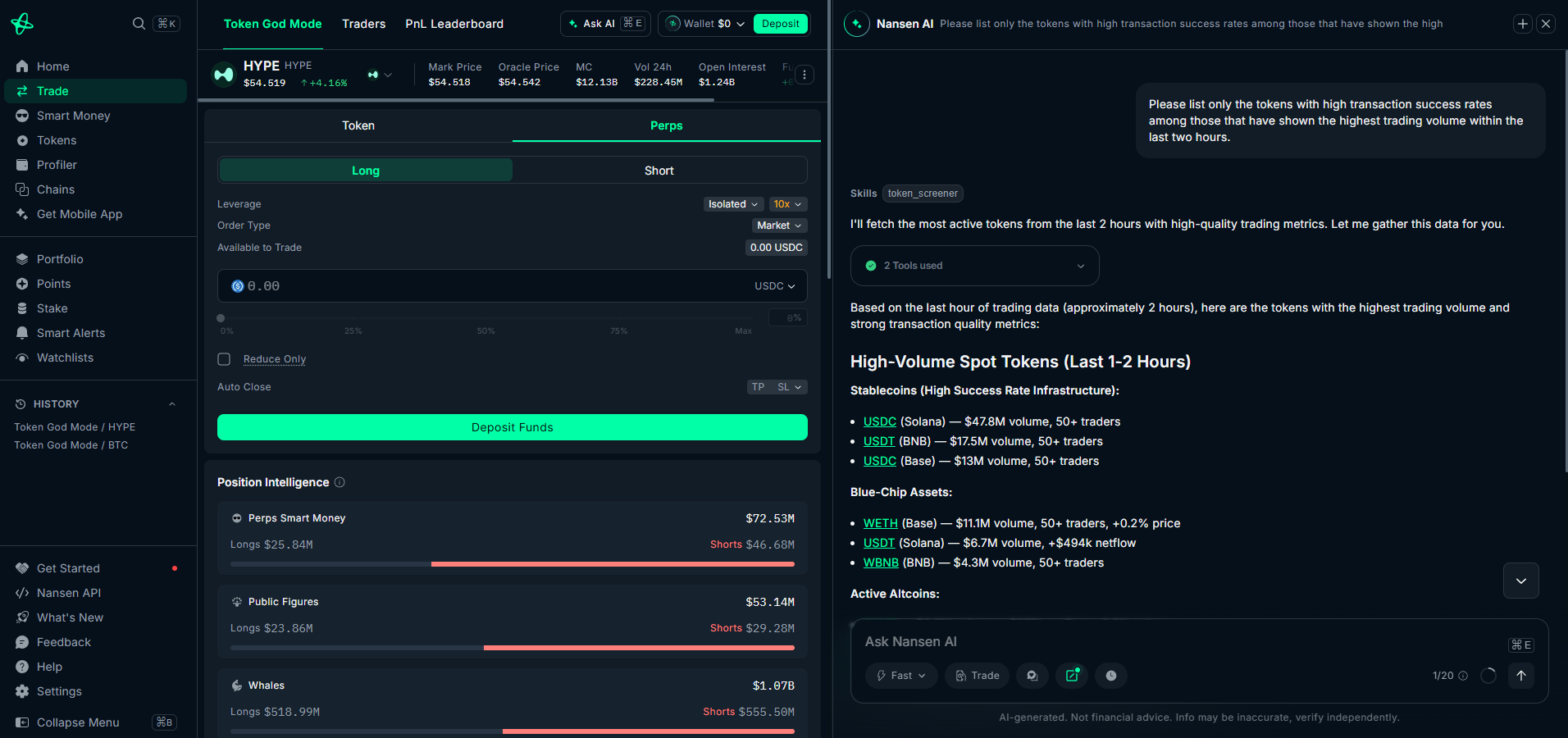Viewport: 1568px width, 738px height.
Task: Open USDC currency dropdown
Action: tap(775, 286)
